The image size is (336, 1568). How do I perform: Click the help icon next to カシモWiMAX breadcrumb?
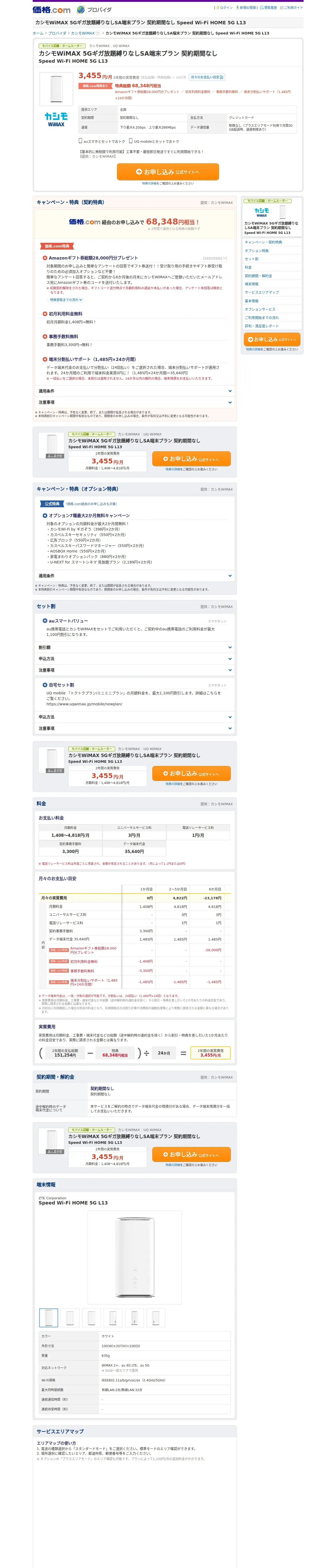click(98, 33)
